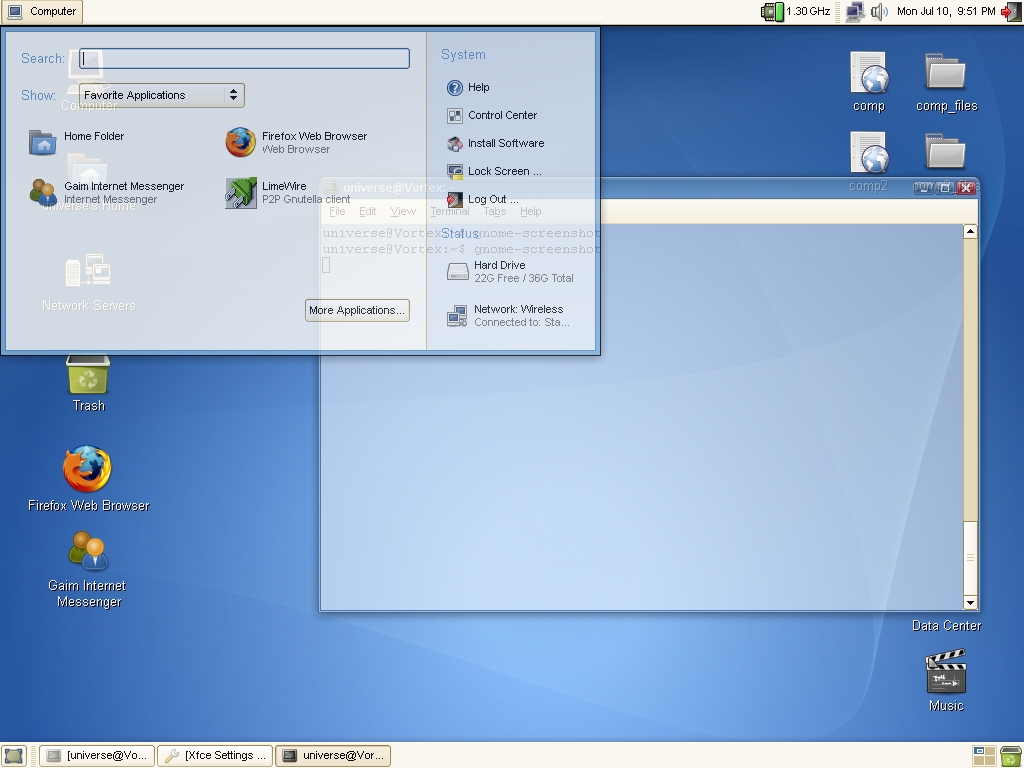Open Network Wireless status entry
The image size is (1024, 768).
click(509, 315)
